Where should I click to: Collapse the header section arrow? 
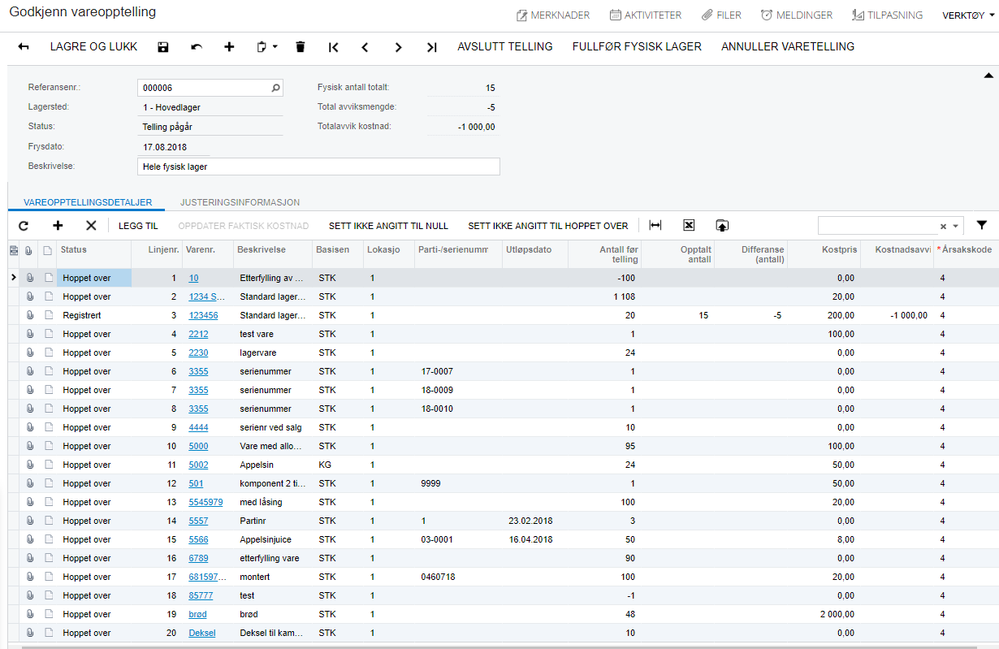pos(989,76)
